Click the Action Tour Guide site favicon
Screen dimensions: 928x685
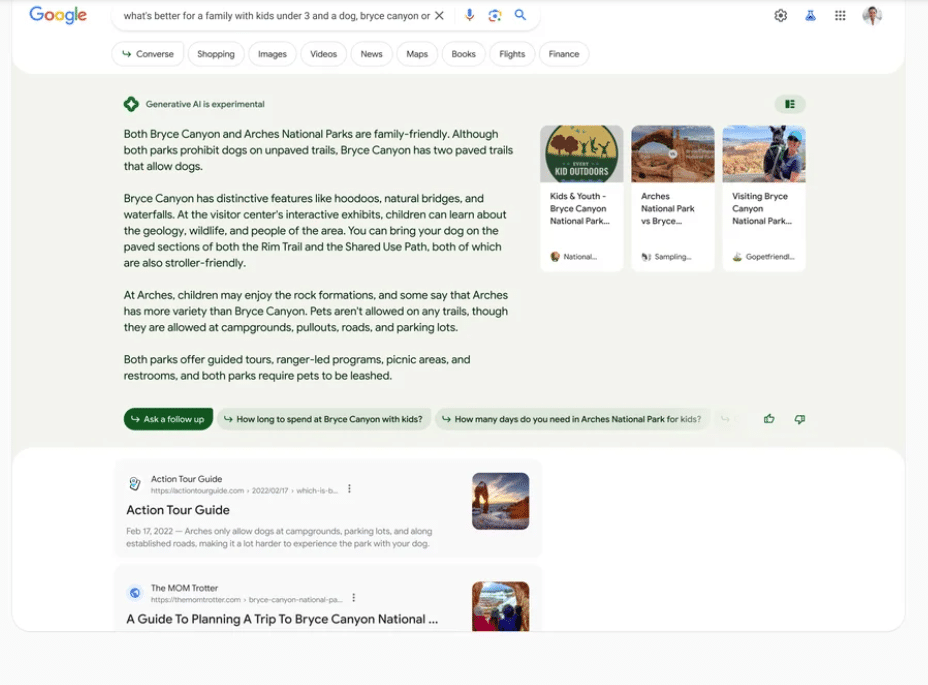click(x=135, y=484)
